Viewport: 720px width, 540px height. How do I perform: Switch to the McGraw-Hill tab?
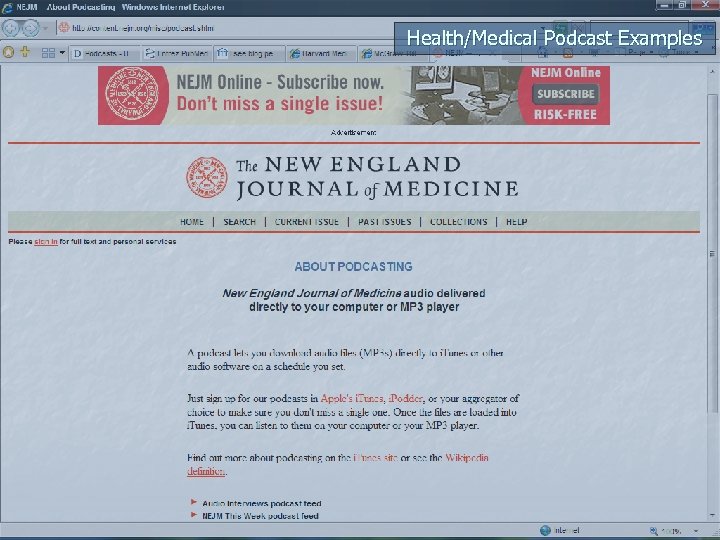[394, 54]
